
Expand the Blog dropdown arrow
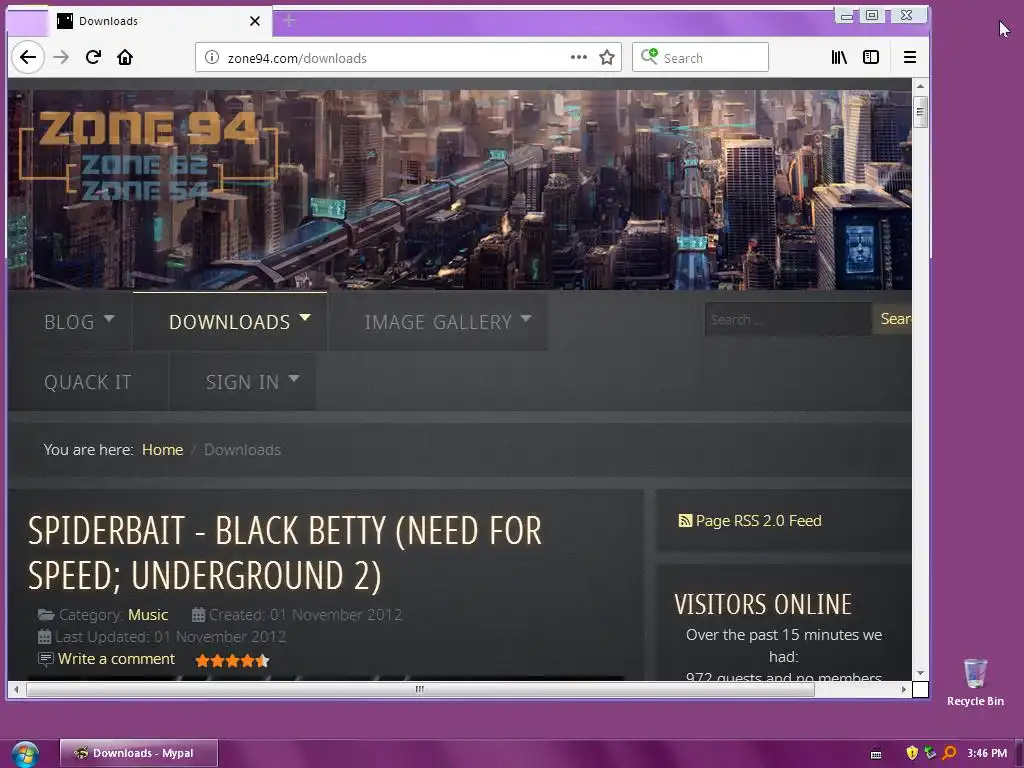109,318
